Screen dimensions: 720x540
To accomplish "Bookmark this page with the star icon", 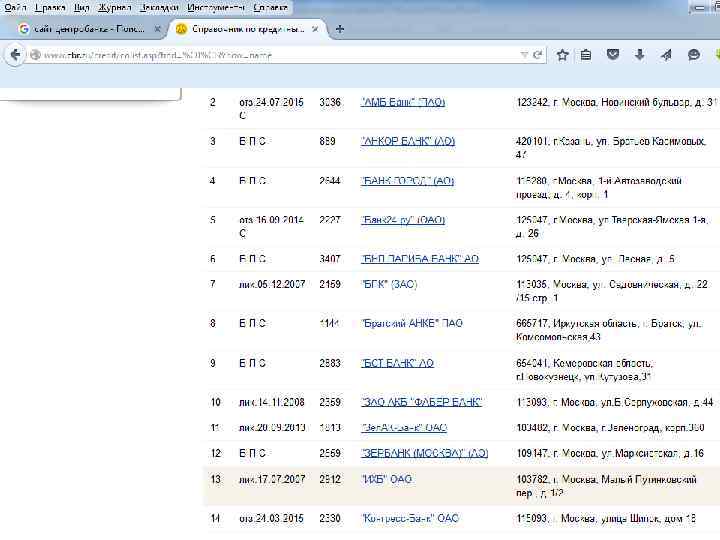I will point(562,56).
